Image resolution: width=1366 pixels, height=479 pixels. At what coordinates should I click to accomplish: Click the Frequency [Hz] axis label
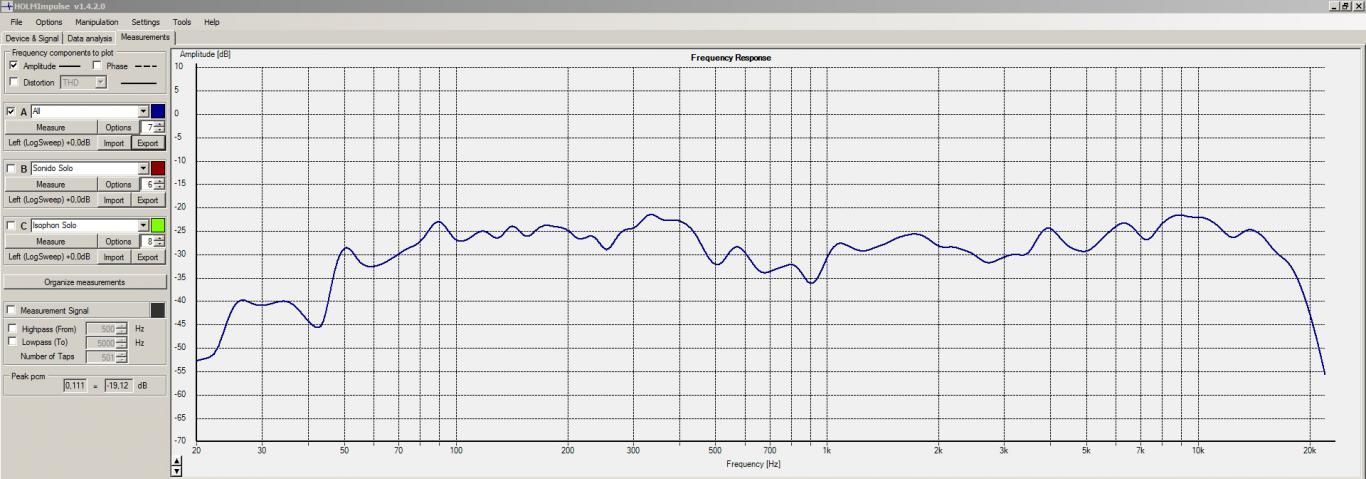(753, 464)
